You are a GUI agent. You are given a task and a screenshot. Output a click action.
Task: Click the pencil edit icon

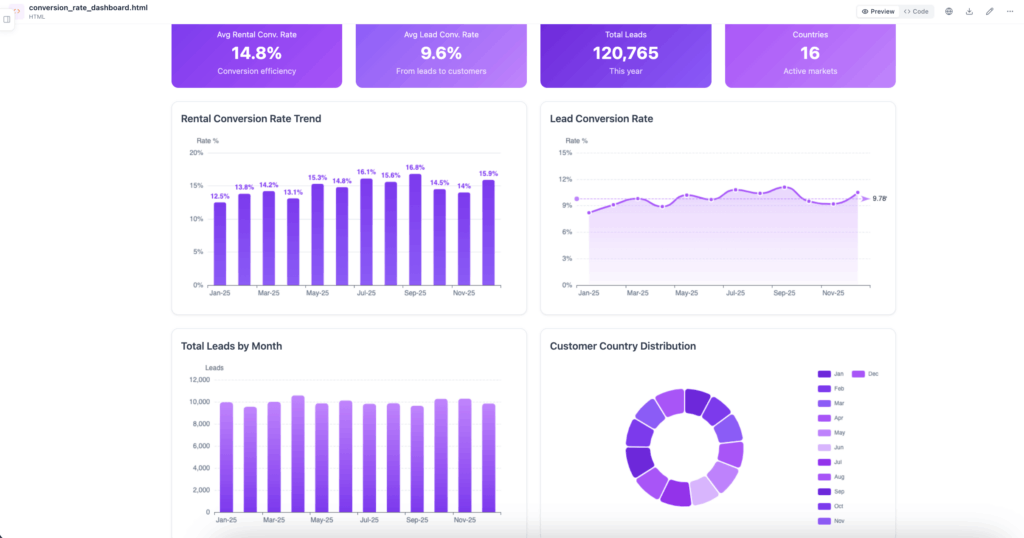coord(989,11)
